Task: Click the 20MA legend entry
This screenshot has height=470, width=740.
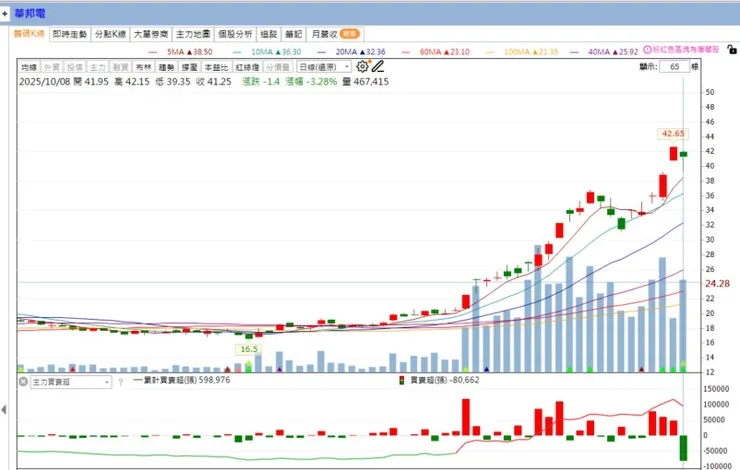Action: (x=352, y=52)
